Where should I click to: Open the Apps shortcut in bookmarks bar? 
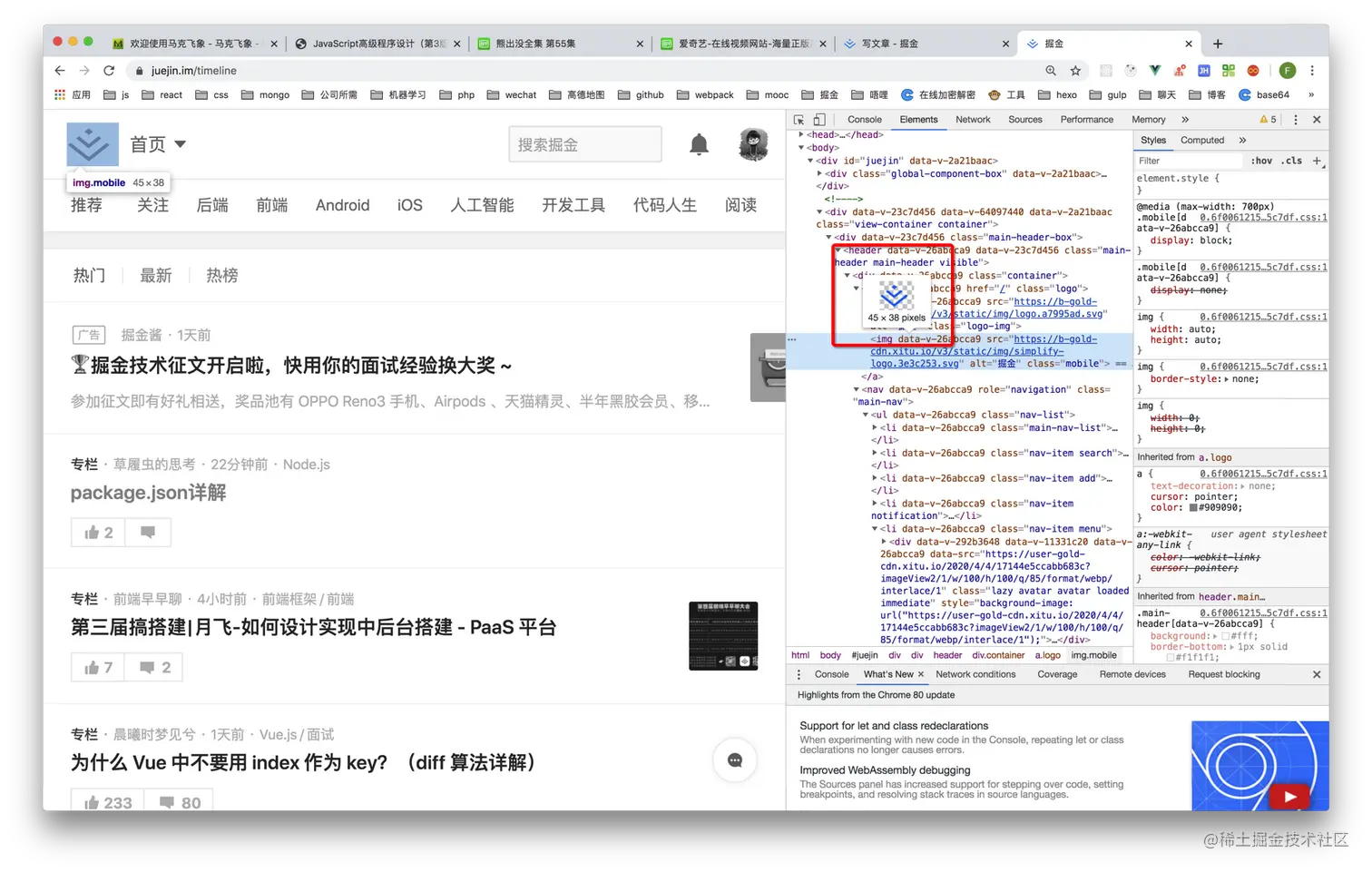[73, 94]
